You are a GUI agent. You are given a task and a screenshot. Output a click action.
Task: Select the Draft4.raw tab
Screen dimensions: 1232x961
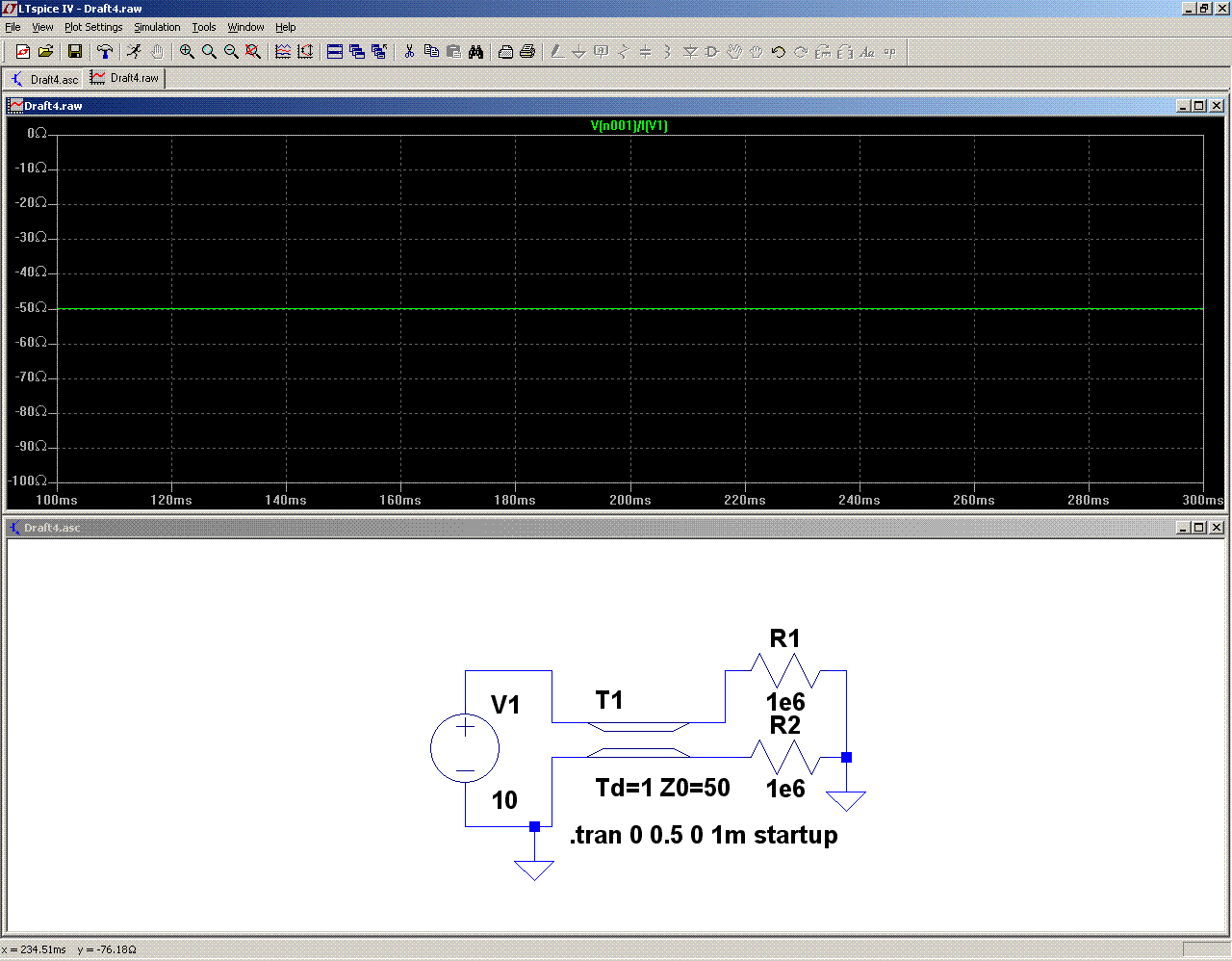(125, 78)
